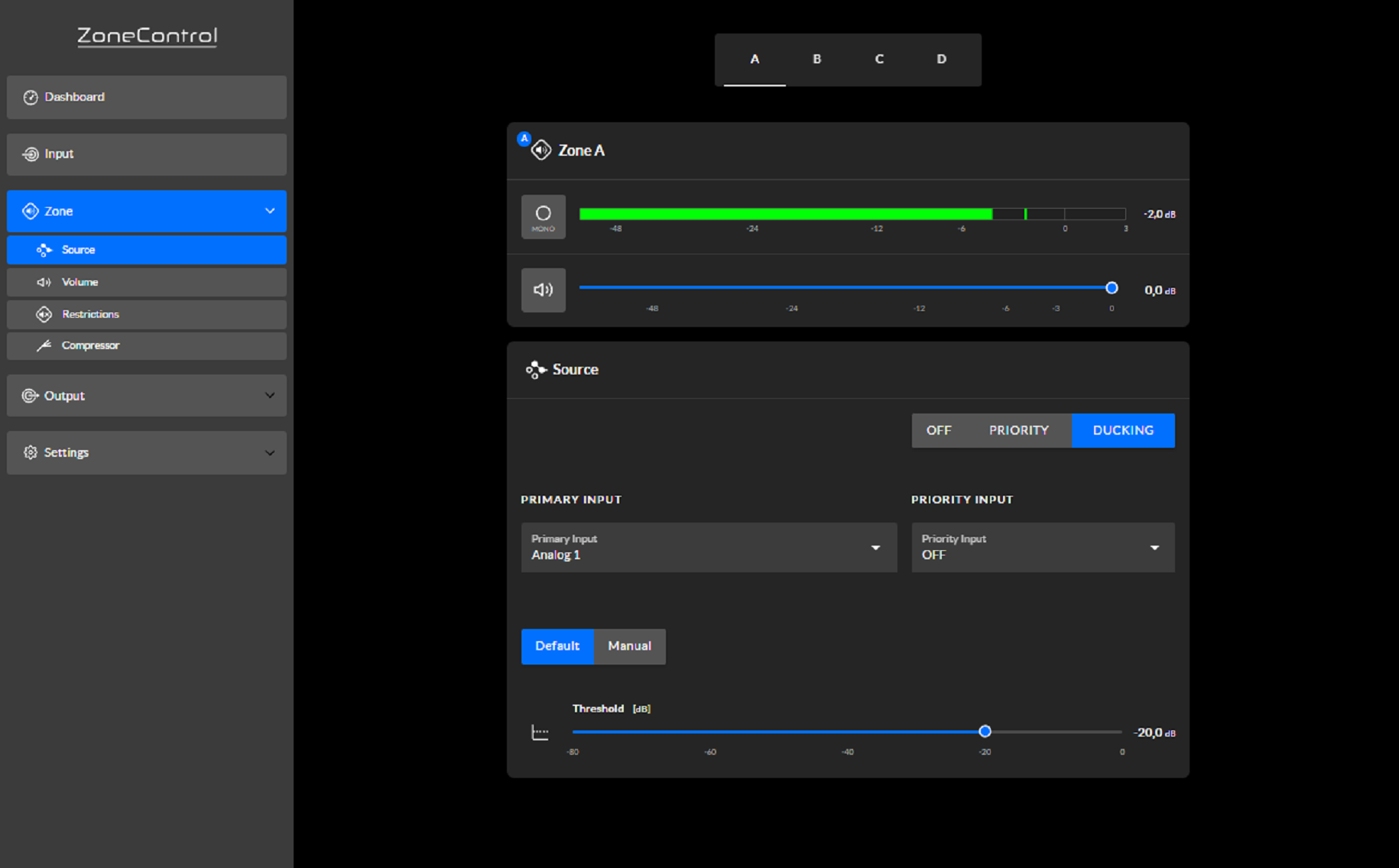Open Restrictions submenu item
Image resolution: width=1399 pixels, height=868 pixels.
tap(146, 314)
